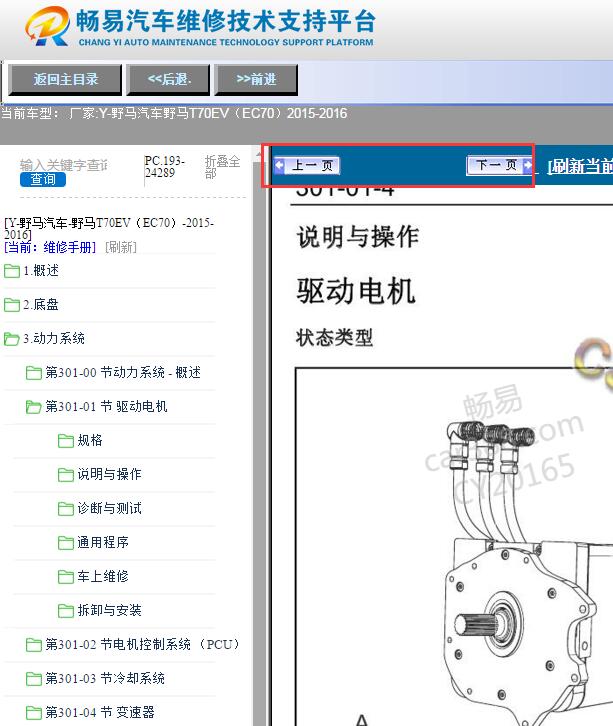Click folder icon of 第301-04 节 变速器
This screenshot has height=726, width=613.
pos(33,713)
